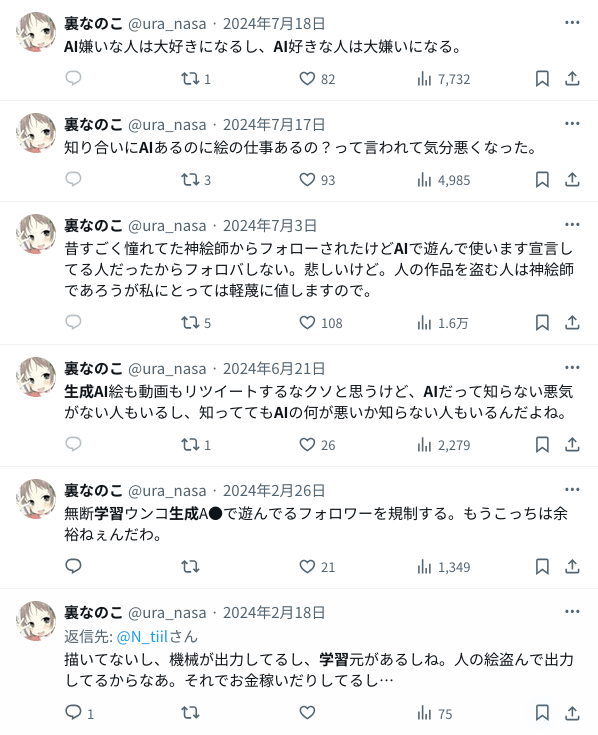
Task: Expand more options on February 18 tweet
Action: [572, 611]
